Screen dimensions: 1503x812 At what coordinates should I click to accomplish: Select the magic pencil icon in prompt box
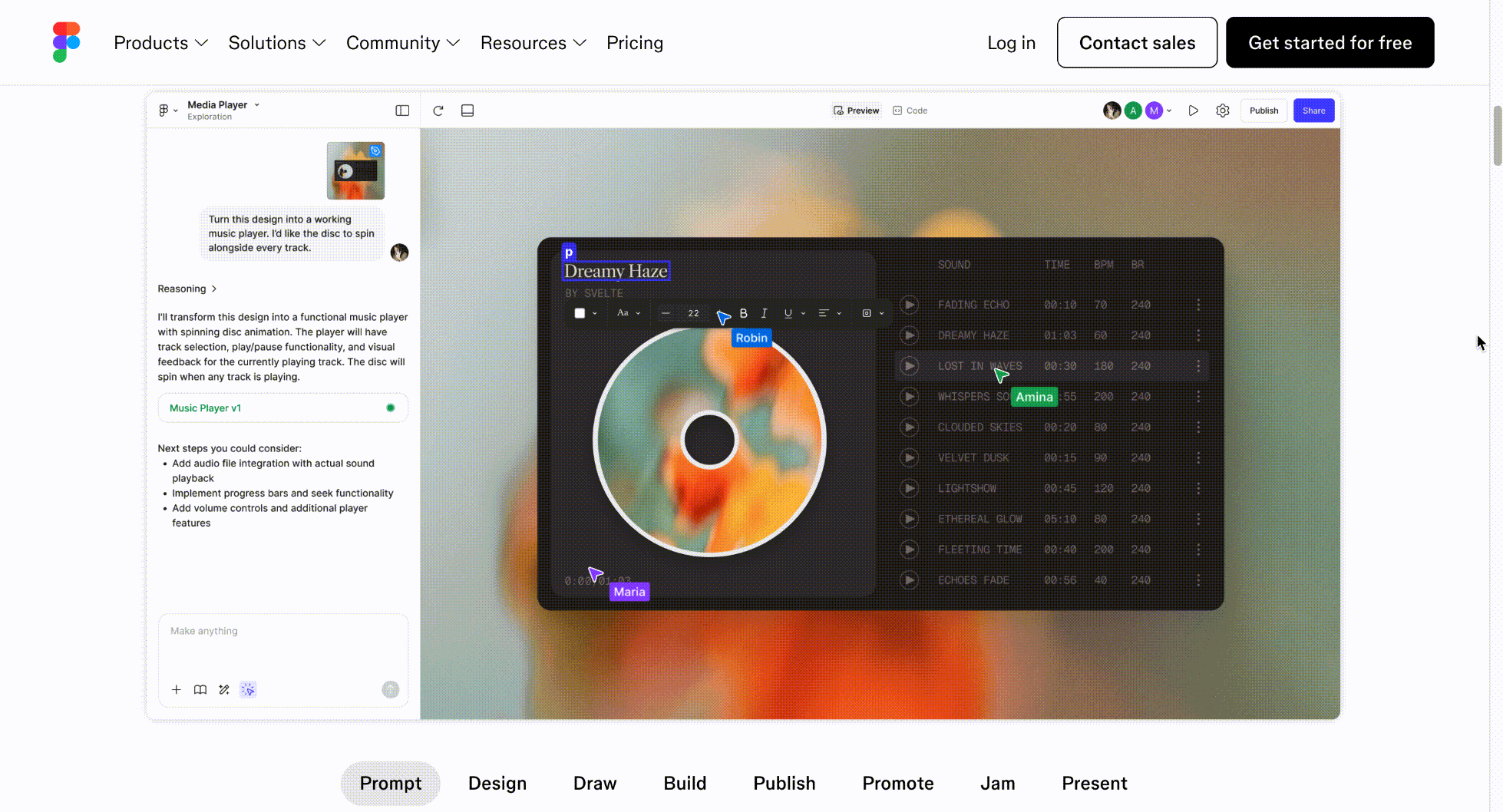[x=224, y=689]
